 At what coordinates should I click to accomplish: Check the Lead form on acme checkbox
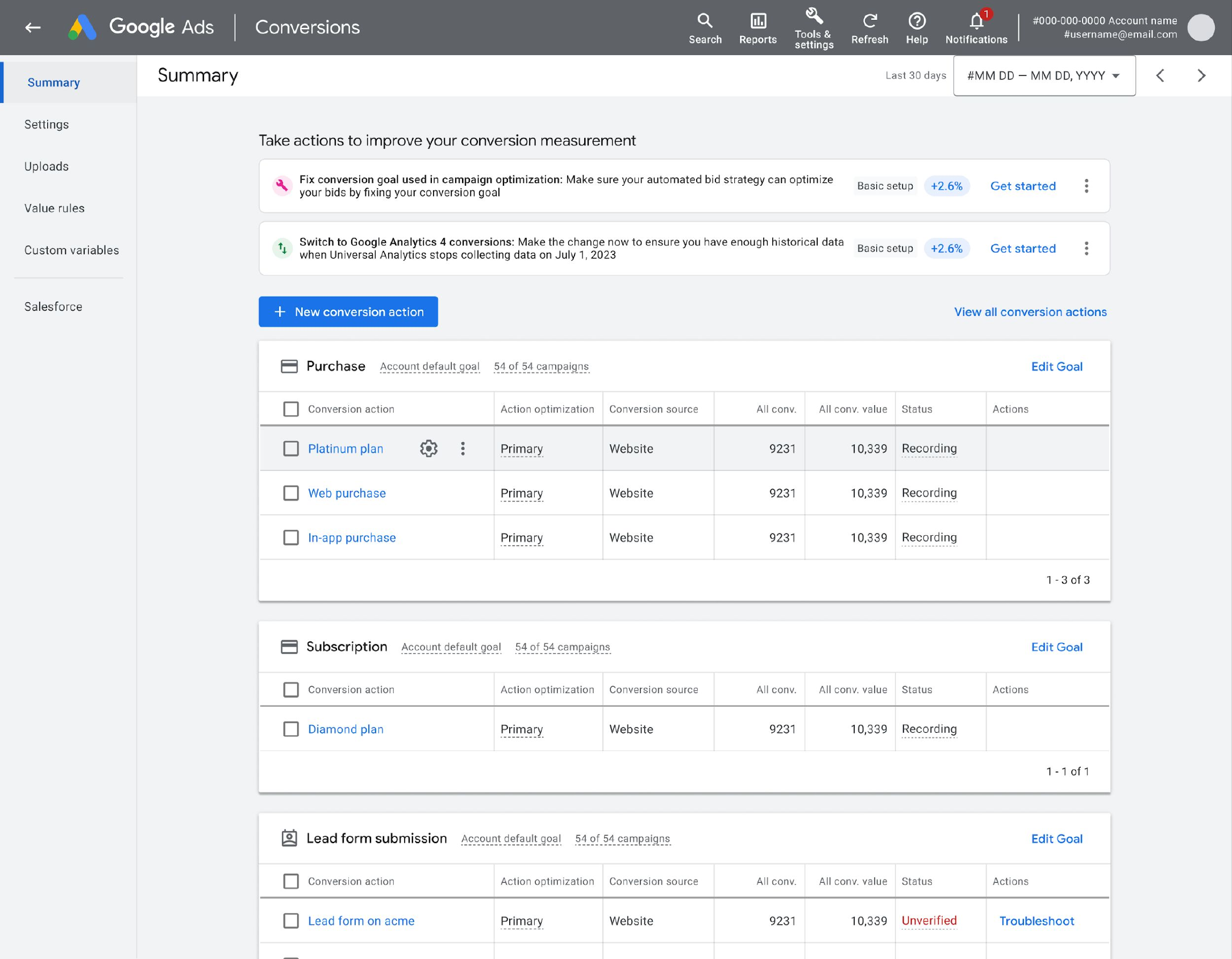click(x=291, y=920)
